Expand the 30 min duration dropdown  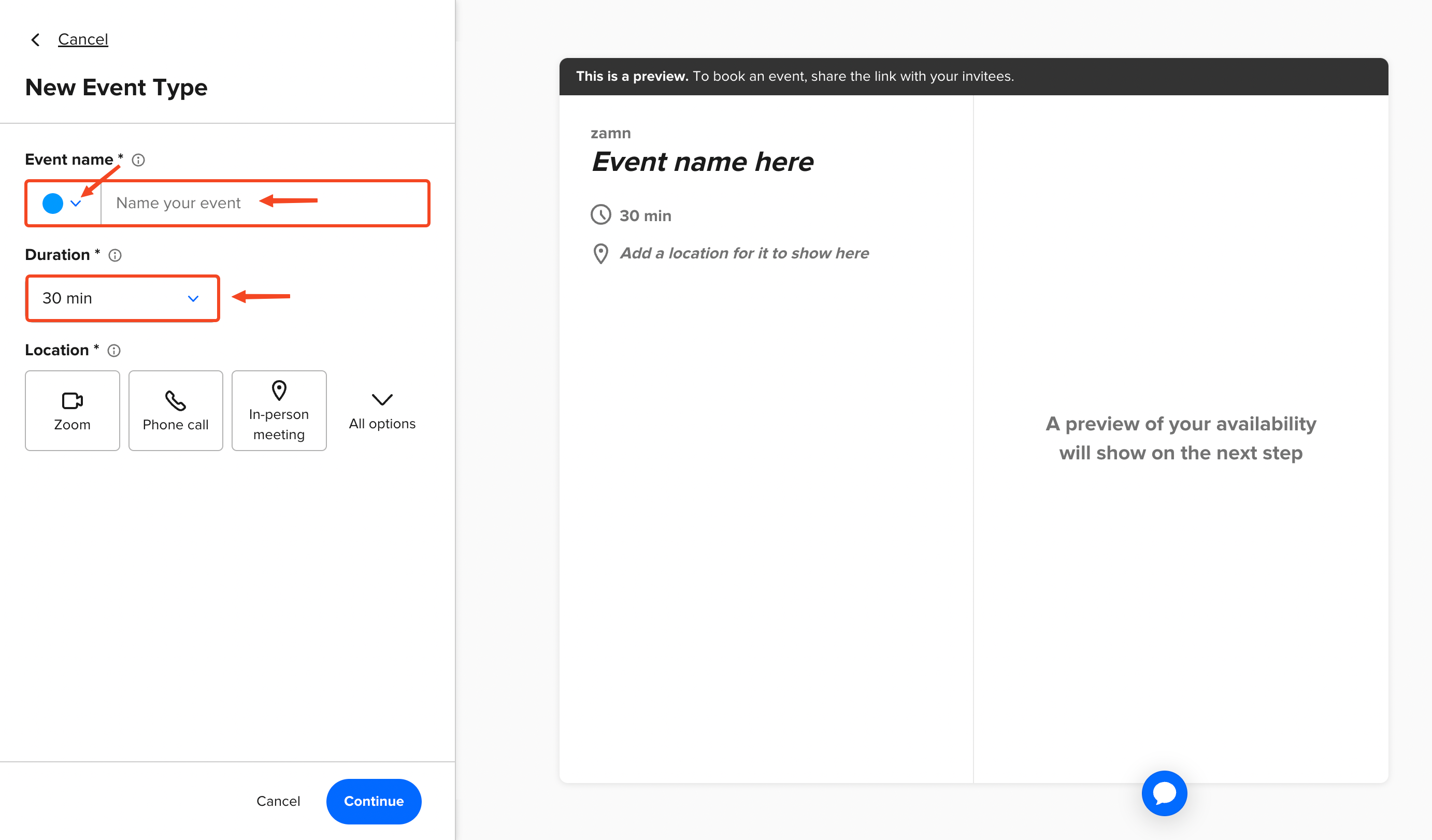[122, 298]
